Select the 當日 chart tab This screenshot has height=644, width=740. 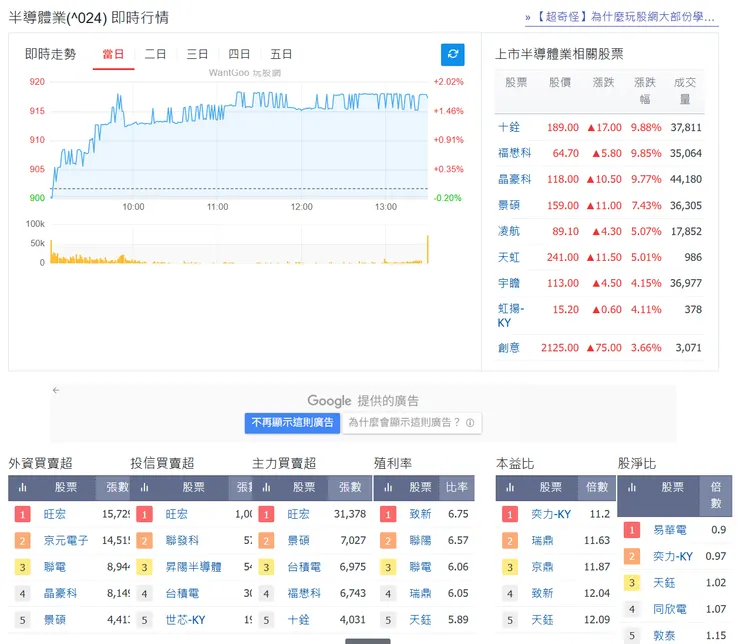point(113,54)
